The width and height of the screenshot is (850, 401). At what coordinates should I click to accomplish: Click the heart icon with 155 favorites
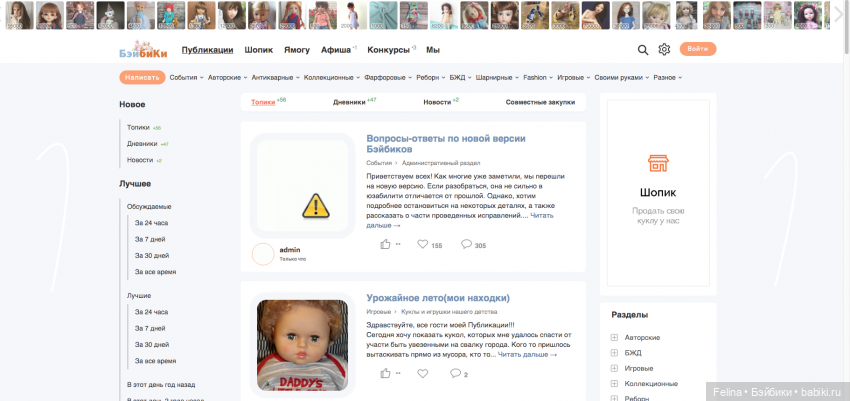[422, 244]
